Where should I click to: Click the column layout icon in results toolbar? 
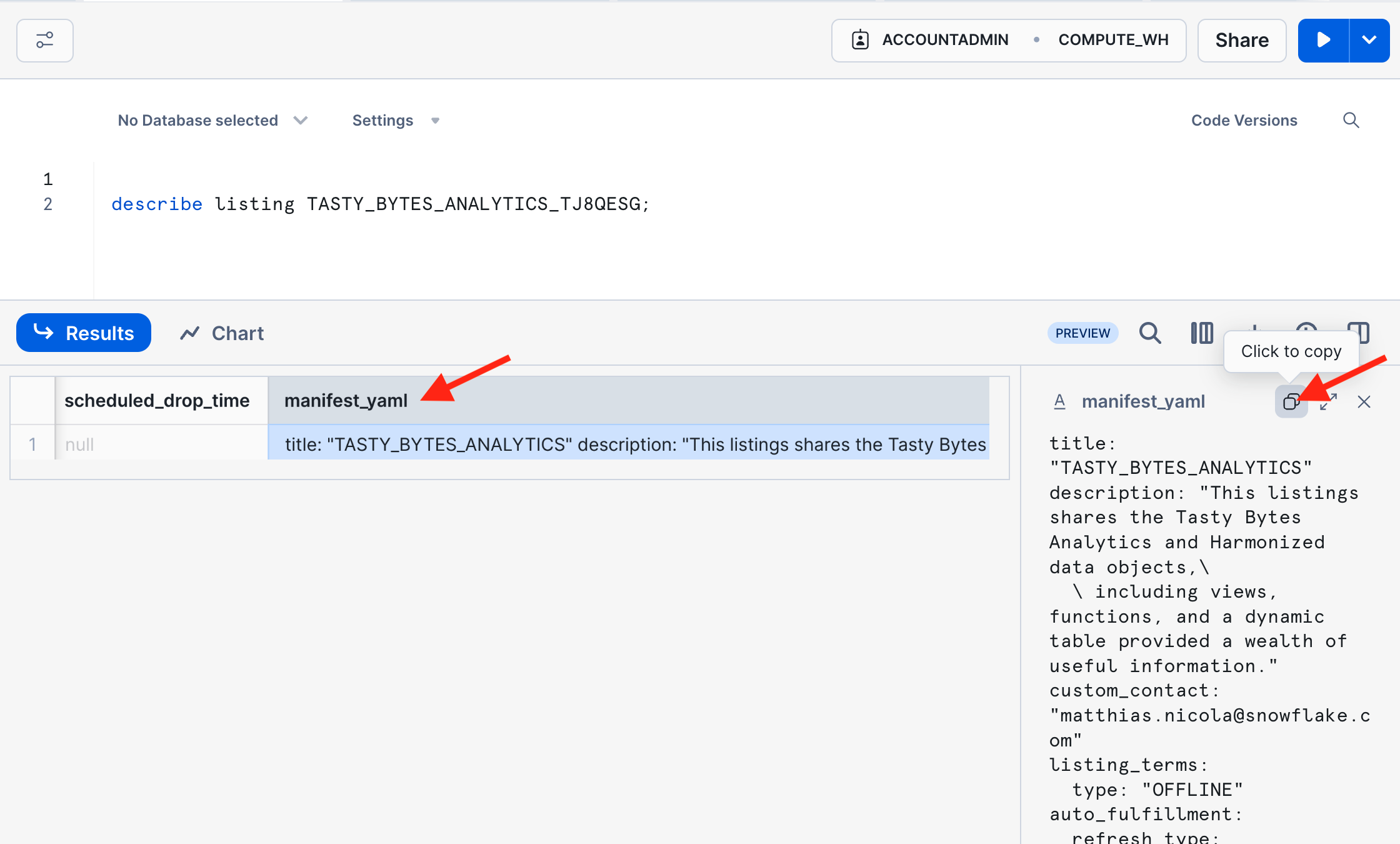pos(1201,333)
